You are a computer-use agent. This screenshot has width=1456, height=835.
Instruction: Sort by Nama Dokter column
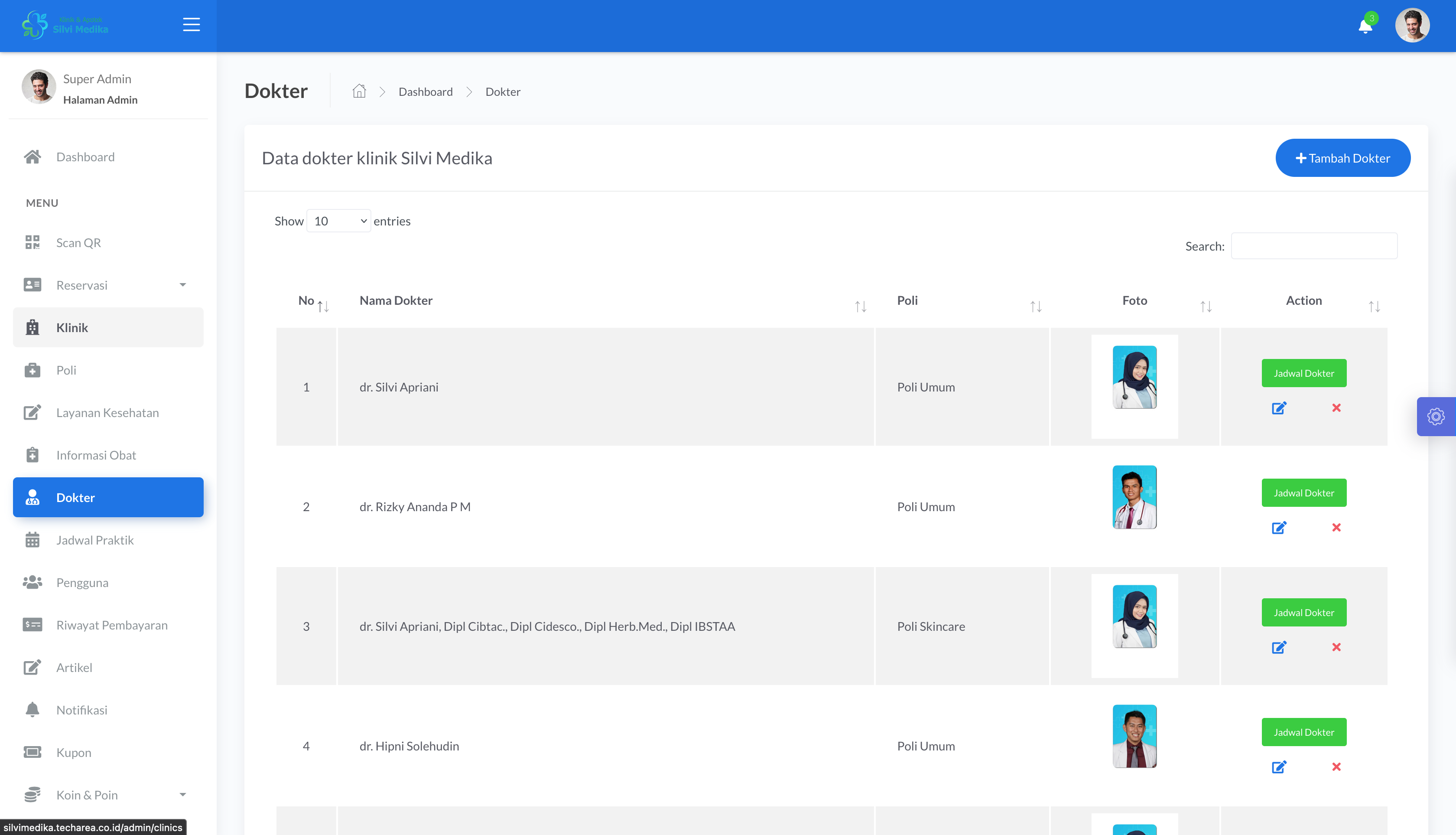(x=861, y=306)
